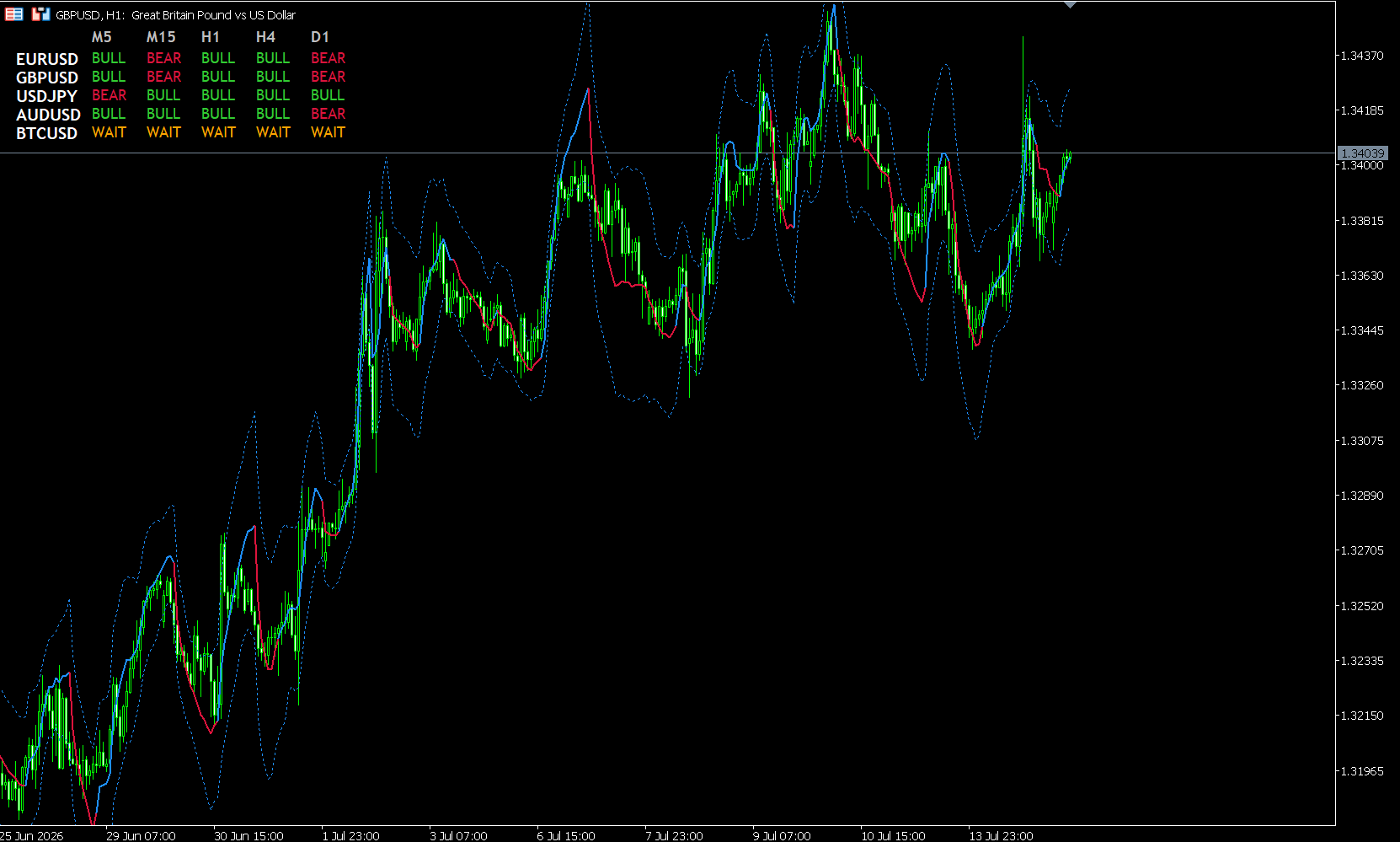Click the M5 timeframe column header
Image resolution: width=1400 pixels, height=842 pixels.
coord(101,37)
